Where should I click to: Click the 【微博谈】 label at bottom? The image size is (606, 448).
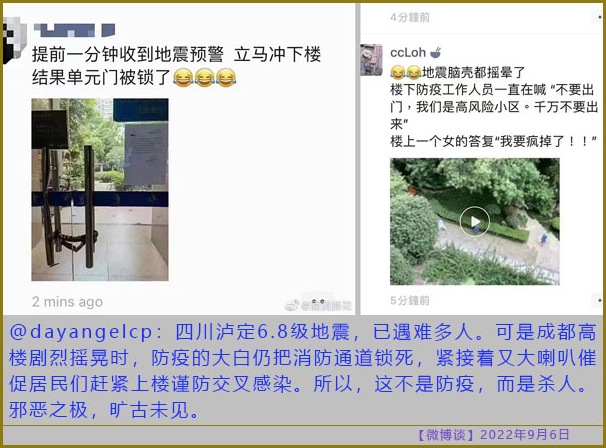446,435
